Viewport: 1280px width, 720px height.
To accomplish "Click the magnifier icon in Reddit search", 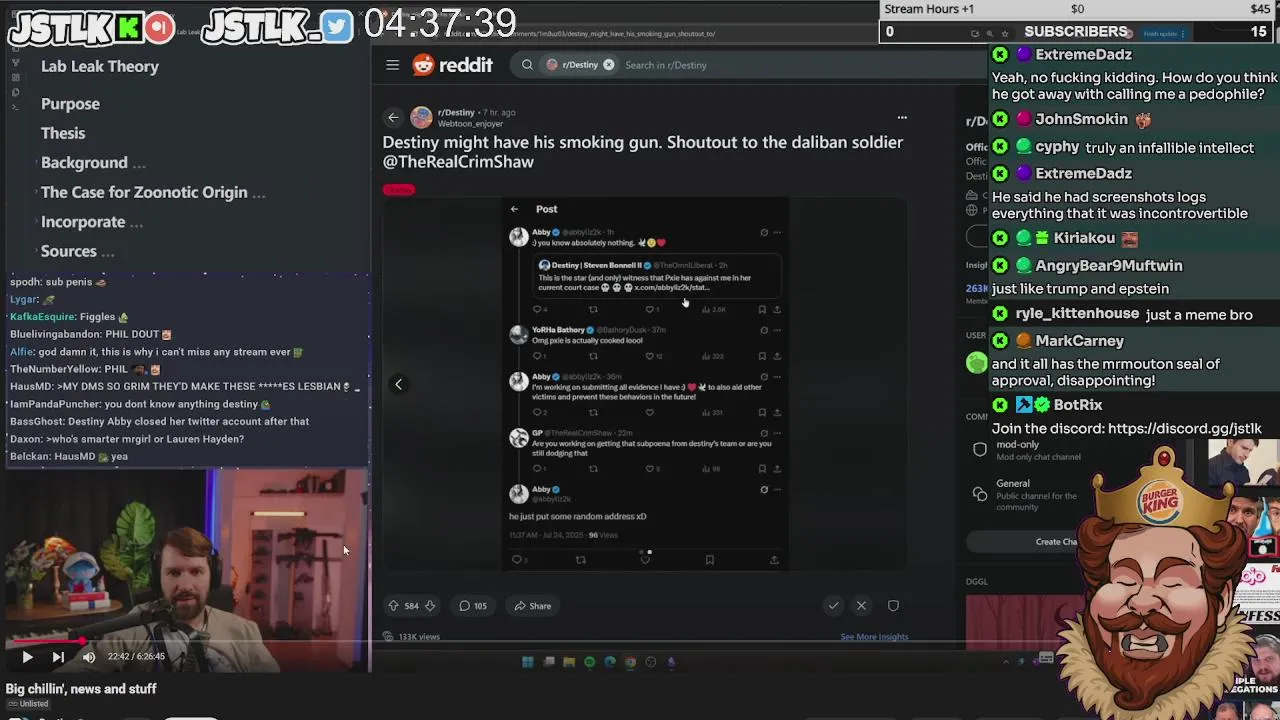I will tap(527, 65).
